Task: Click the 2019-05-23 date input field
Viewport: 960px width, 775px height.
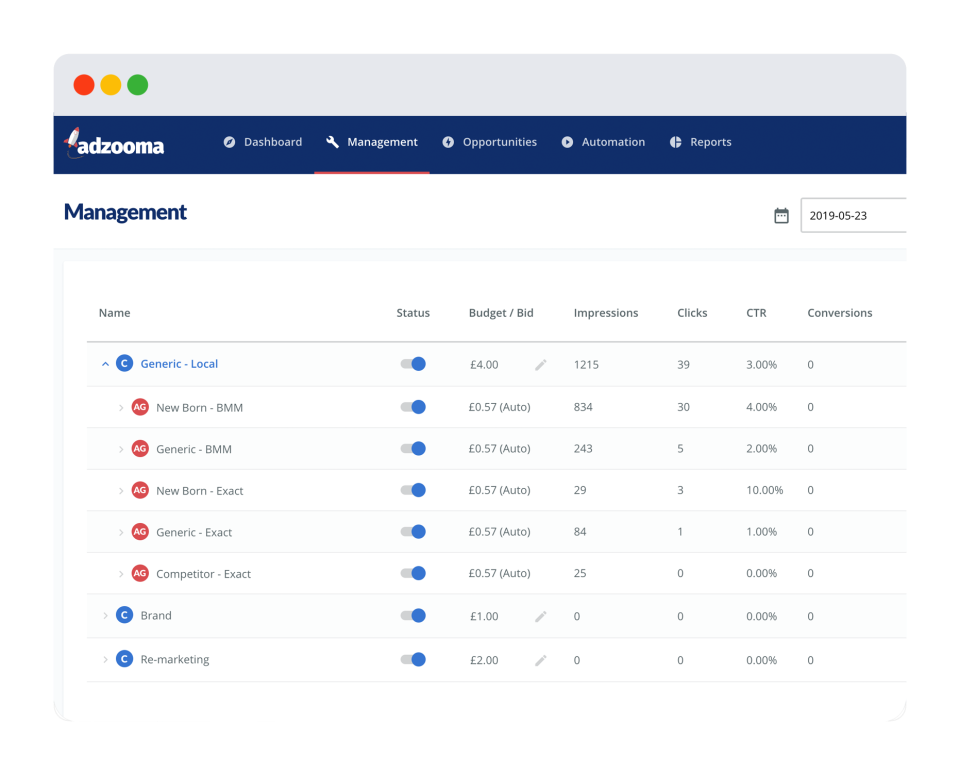Action: tap(853, 215)
